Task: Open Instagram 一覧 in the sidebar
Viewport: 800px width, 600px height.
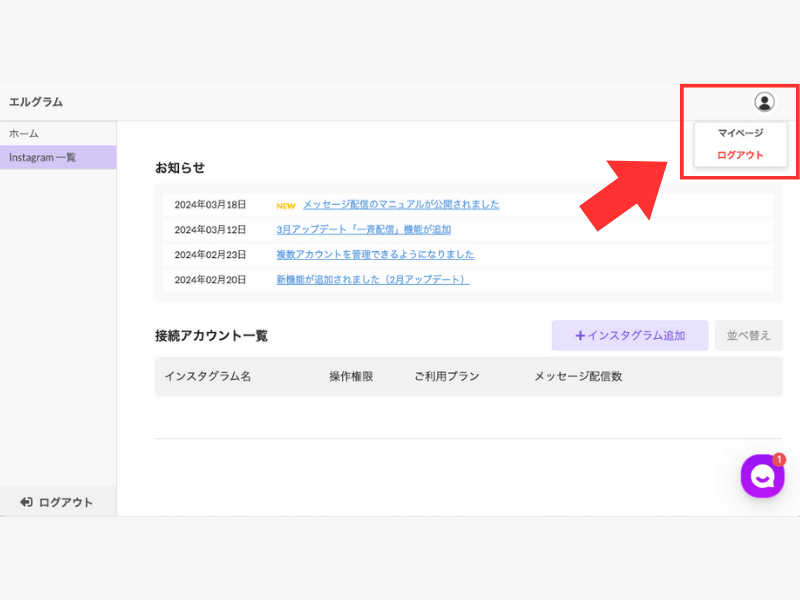Action: coord(58,157)
